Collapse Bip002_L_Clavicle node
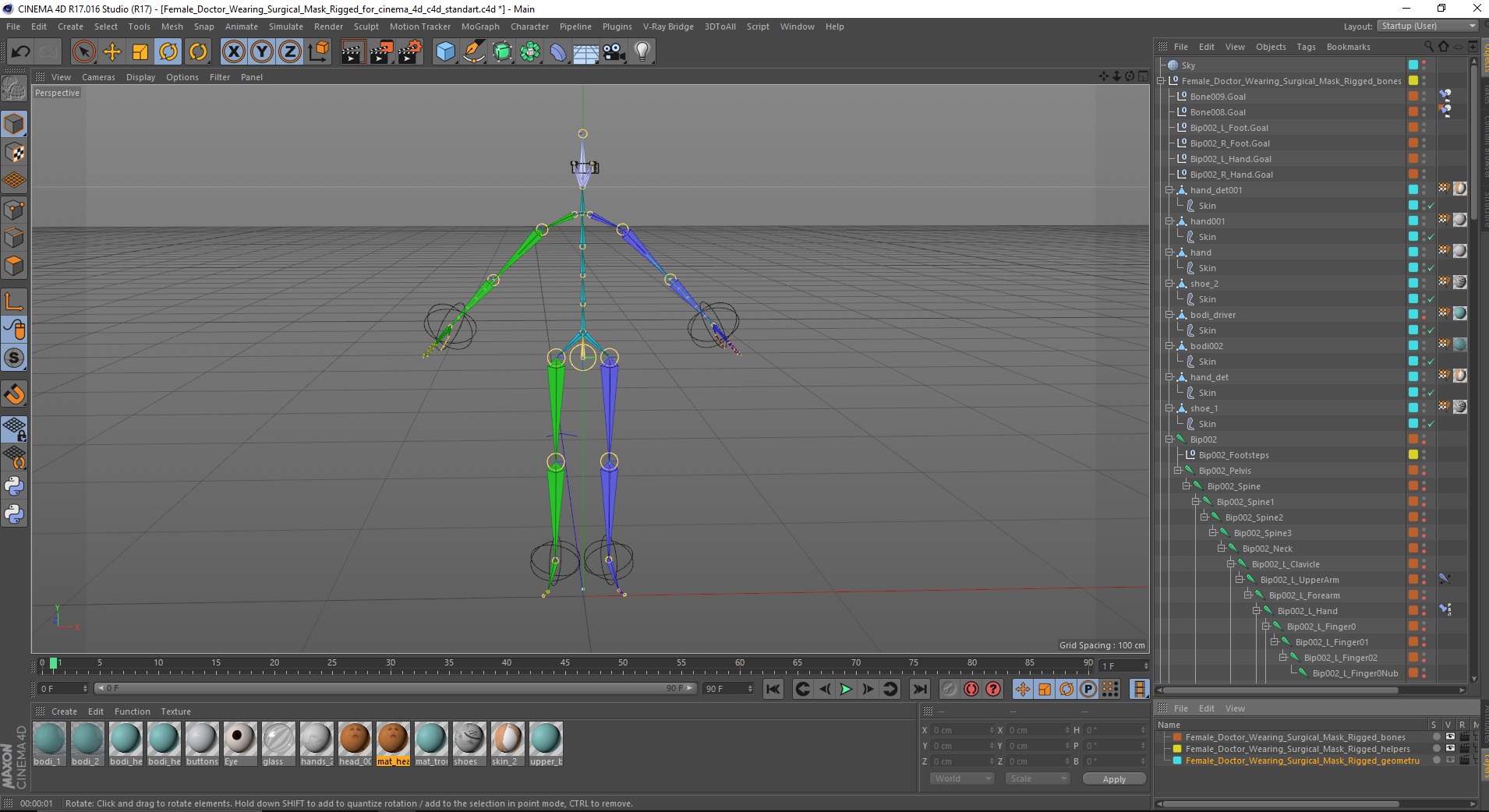This screenshot has width=1489, height=812. coord(1231,564)
